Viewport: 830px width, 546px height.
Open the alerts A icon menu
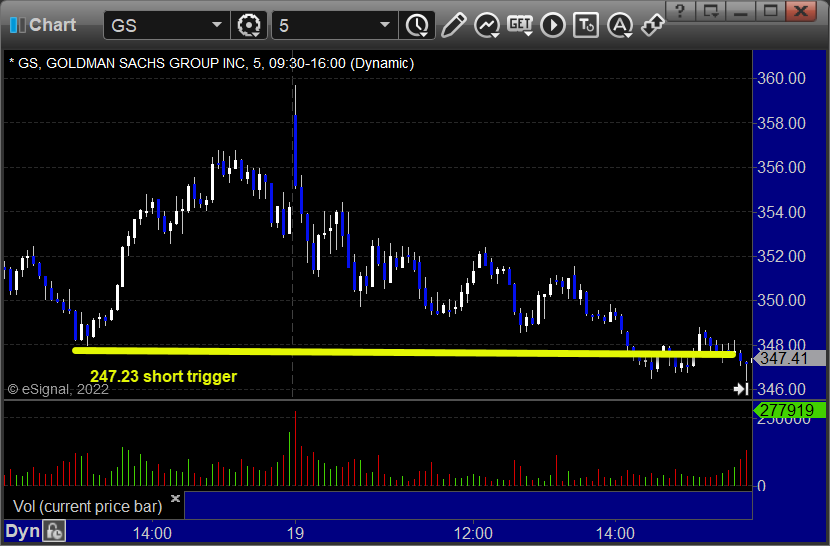click(619, 25)
